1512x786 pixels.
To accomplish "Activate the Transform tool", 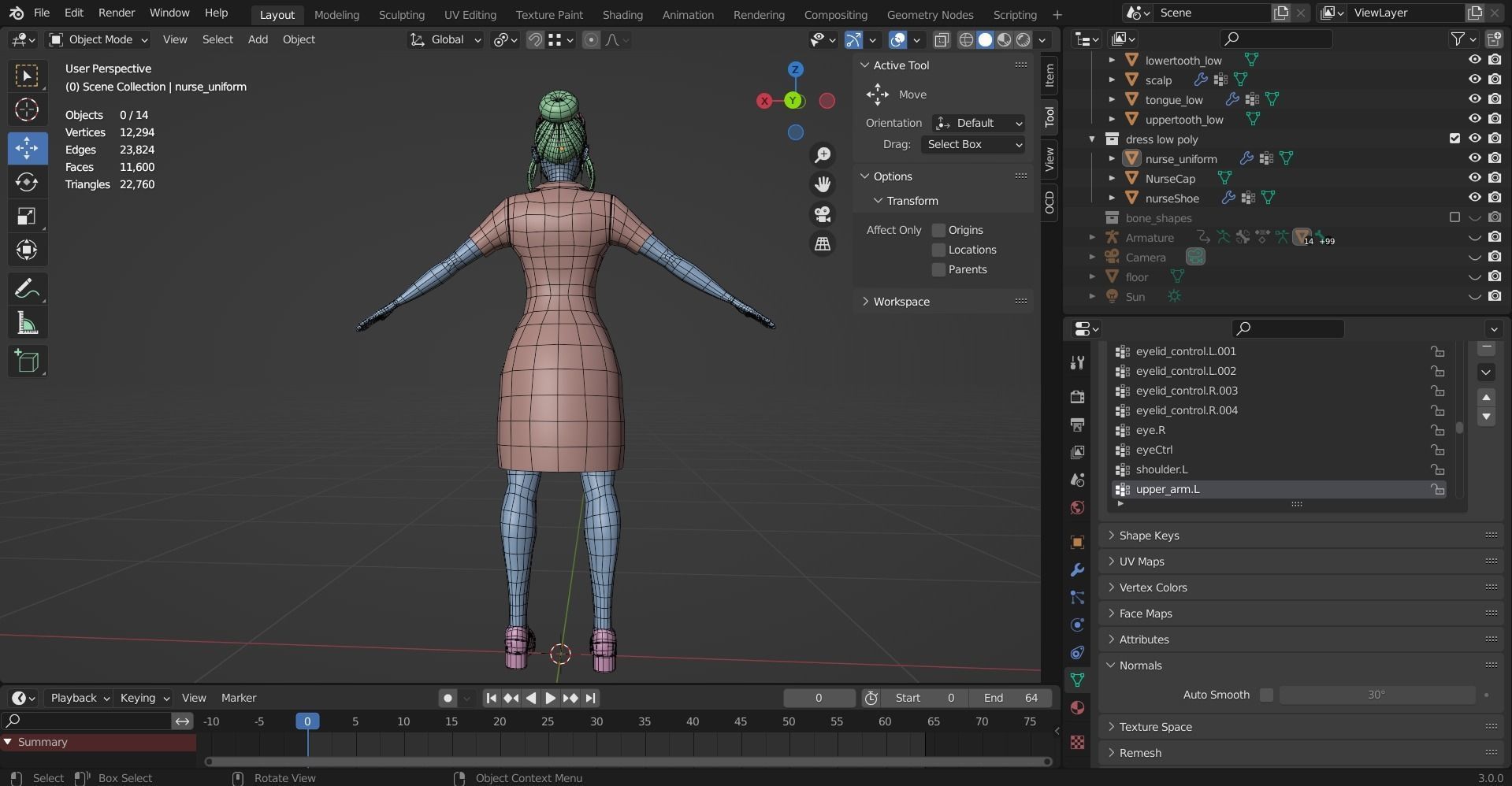I will click(27, 250).
